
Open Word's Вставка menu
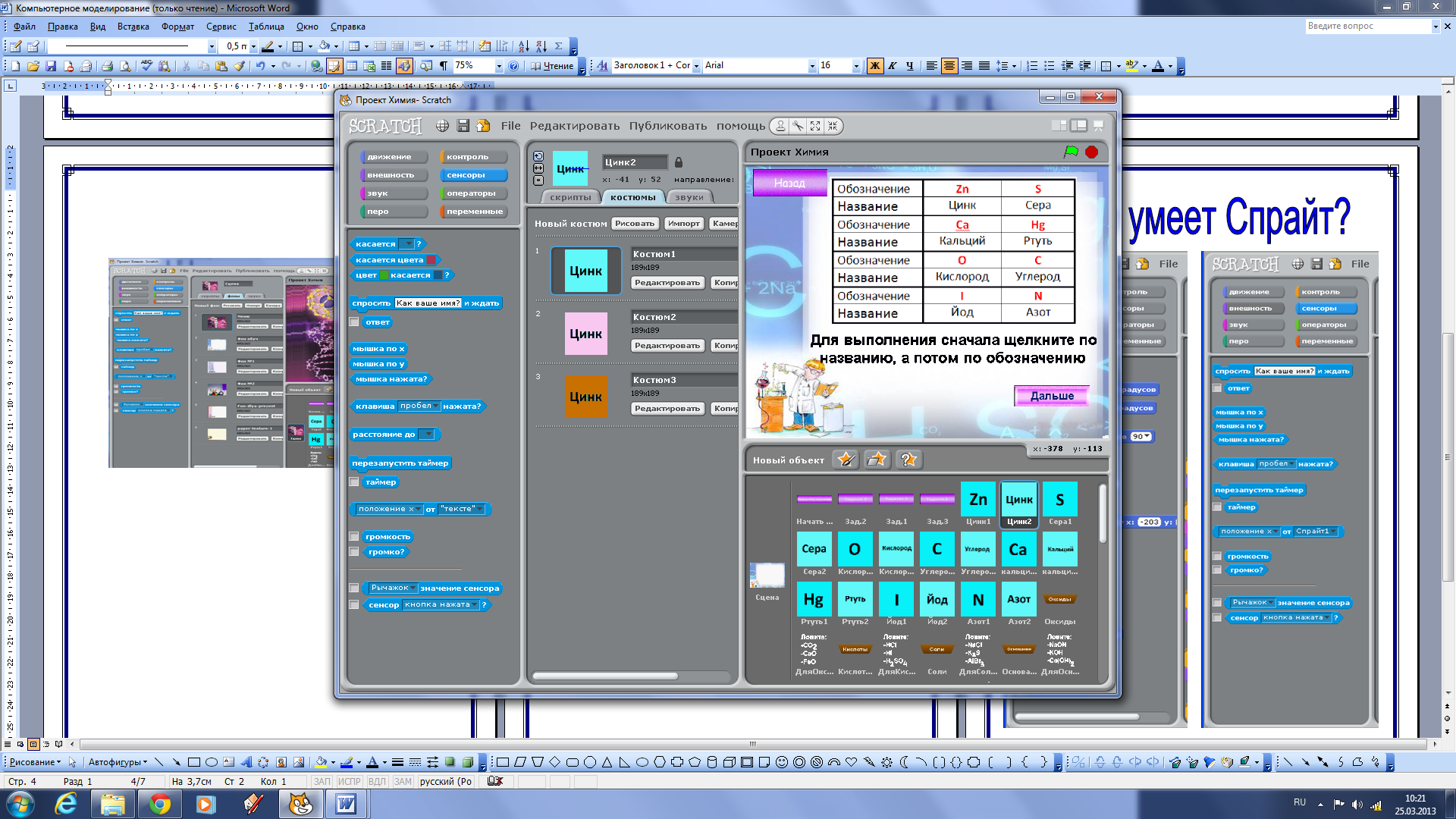click(133, 27)
